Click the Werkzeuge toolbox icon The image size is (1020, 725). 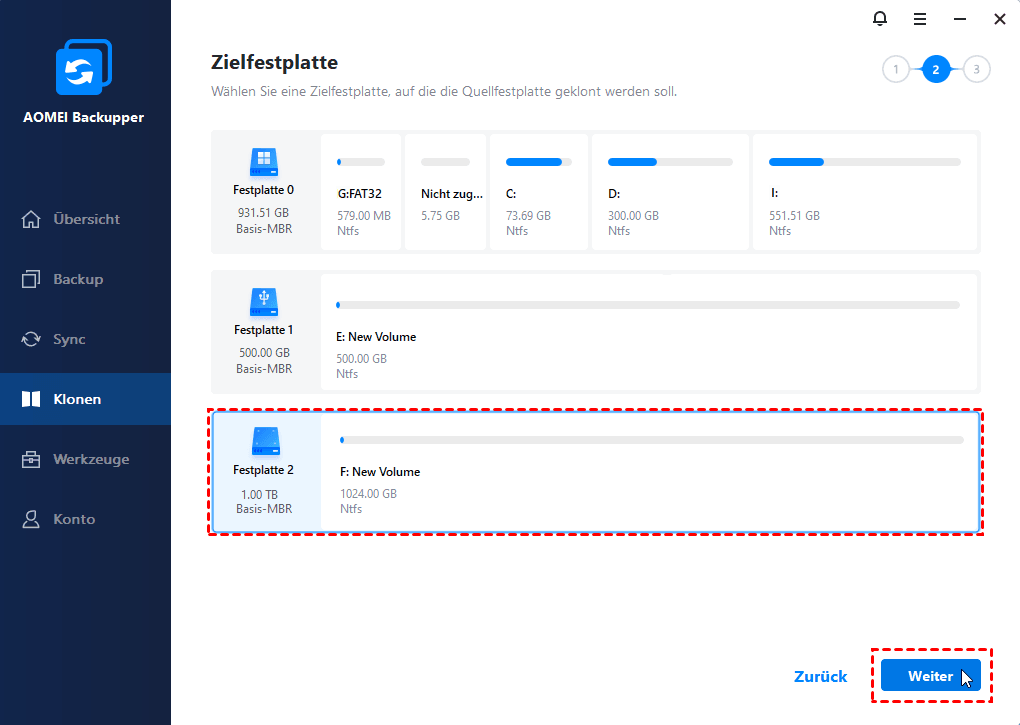pos(31,459)
